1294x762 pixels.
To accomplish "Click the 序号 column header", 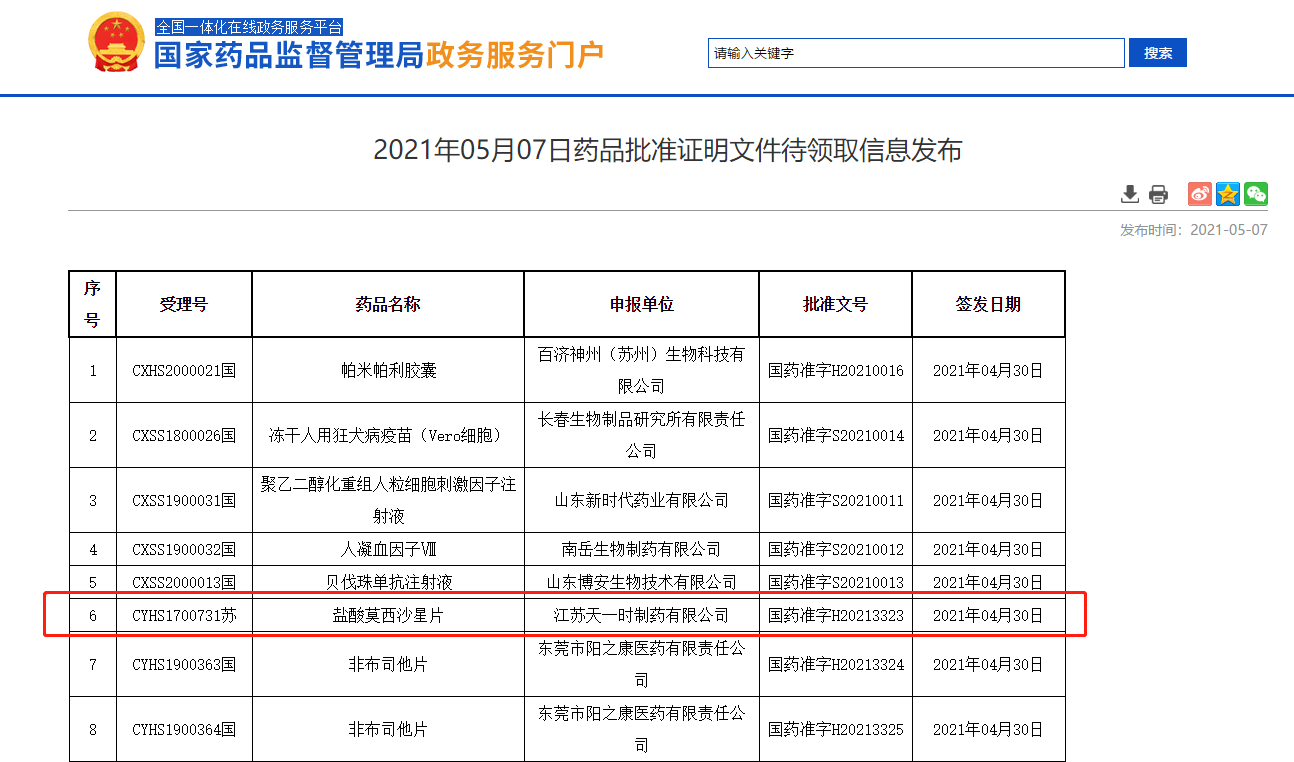I will tap(92, 304).
